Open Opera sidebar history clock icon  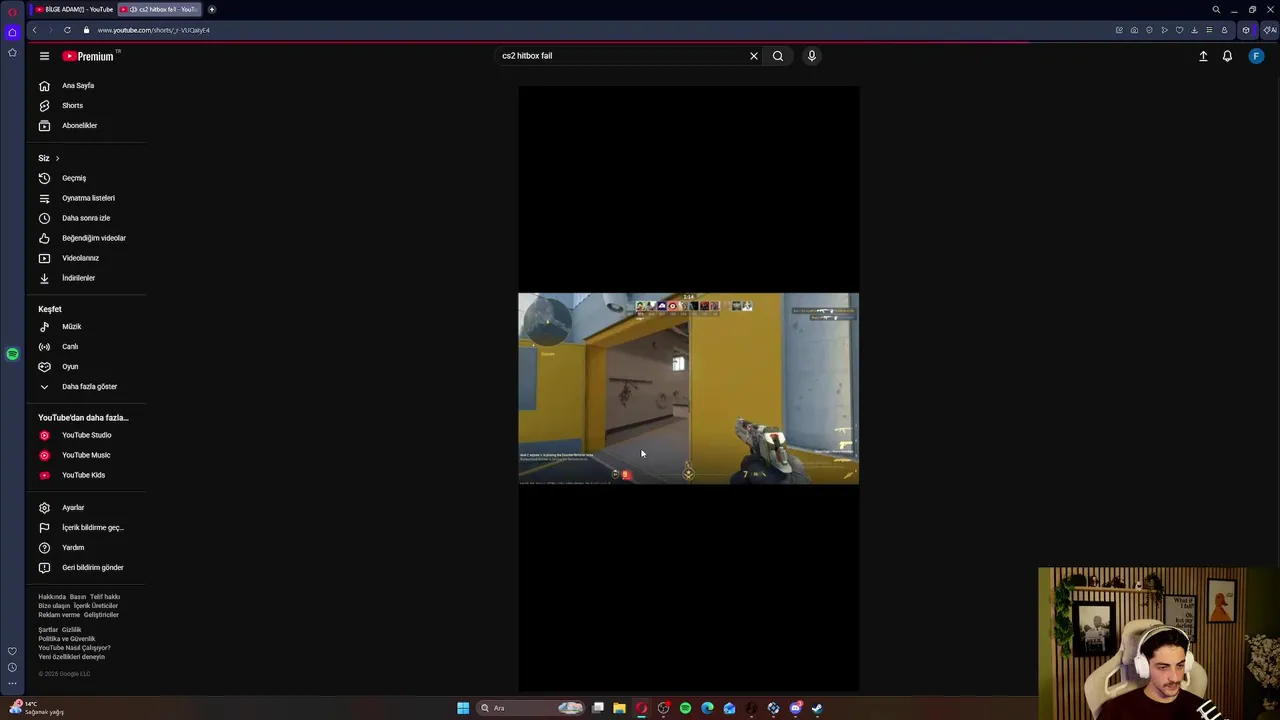click(12, 667)
